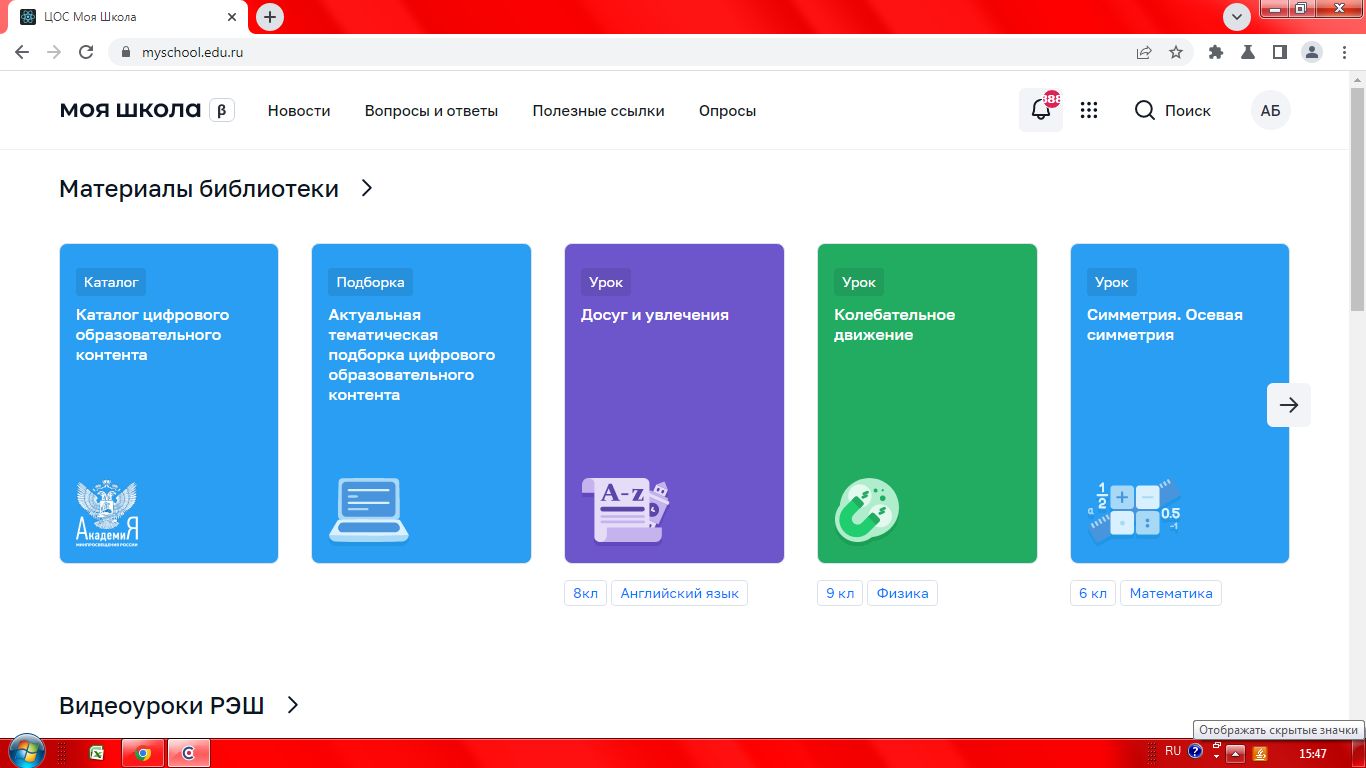The height and width of the screenshot is (768, 1366).
Task: Expand Видеоуроки РЭШ section chevron
Action: point(293,705)
